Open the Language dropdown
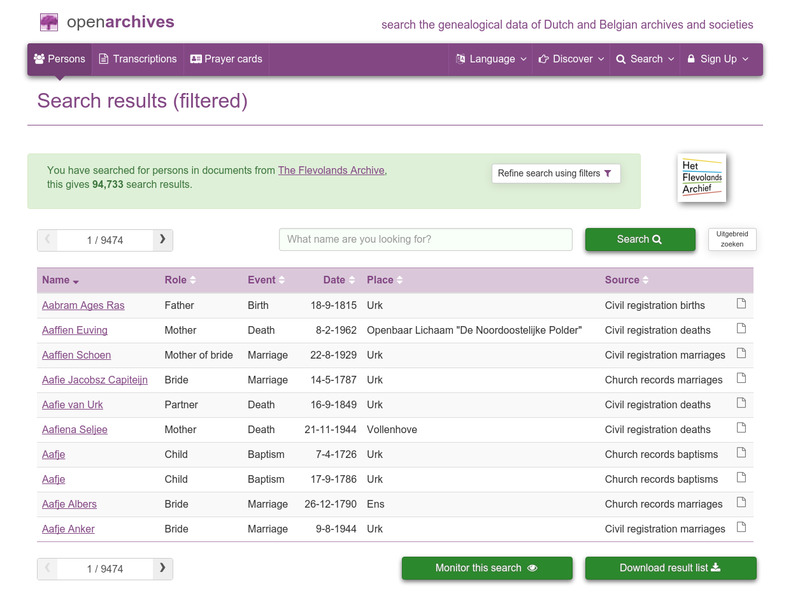The width and height of the screenshot is (800, 600). coord(490,59)
